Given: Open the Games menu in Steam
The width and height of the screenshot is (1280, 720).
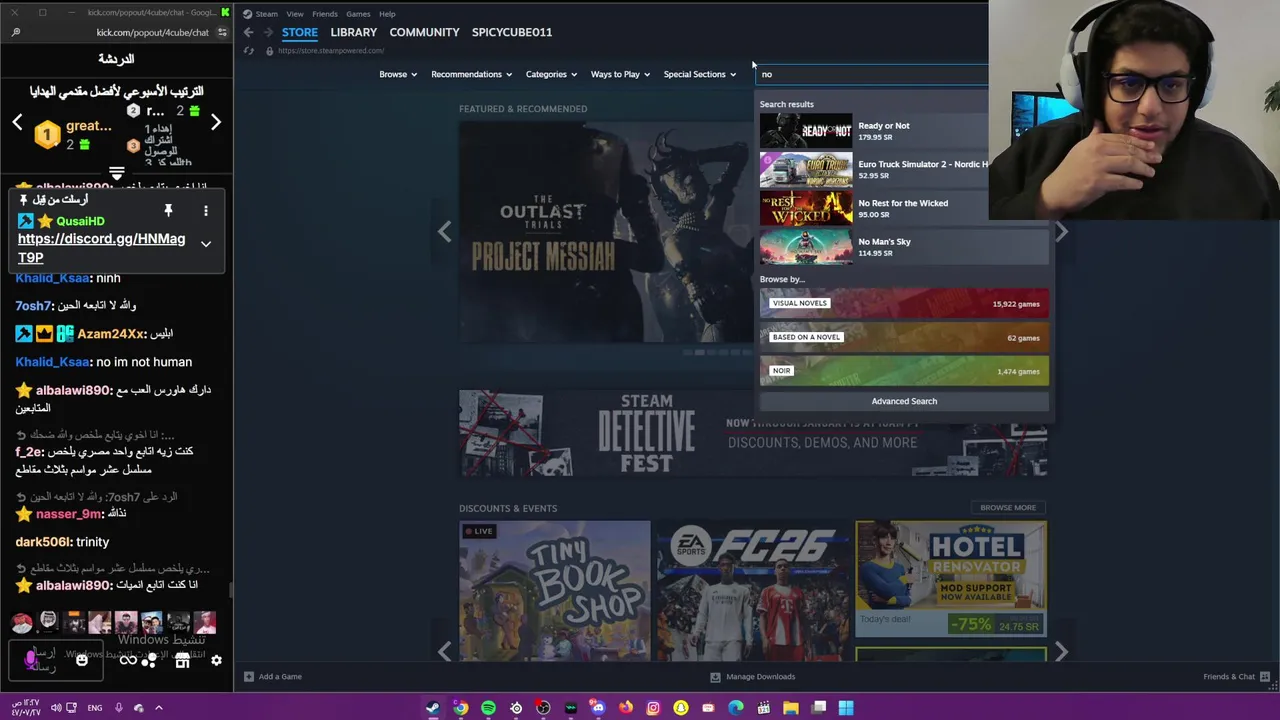Looking at the screenshot, I should tap(358, 14).
